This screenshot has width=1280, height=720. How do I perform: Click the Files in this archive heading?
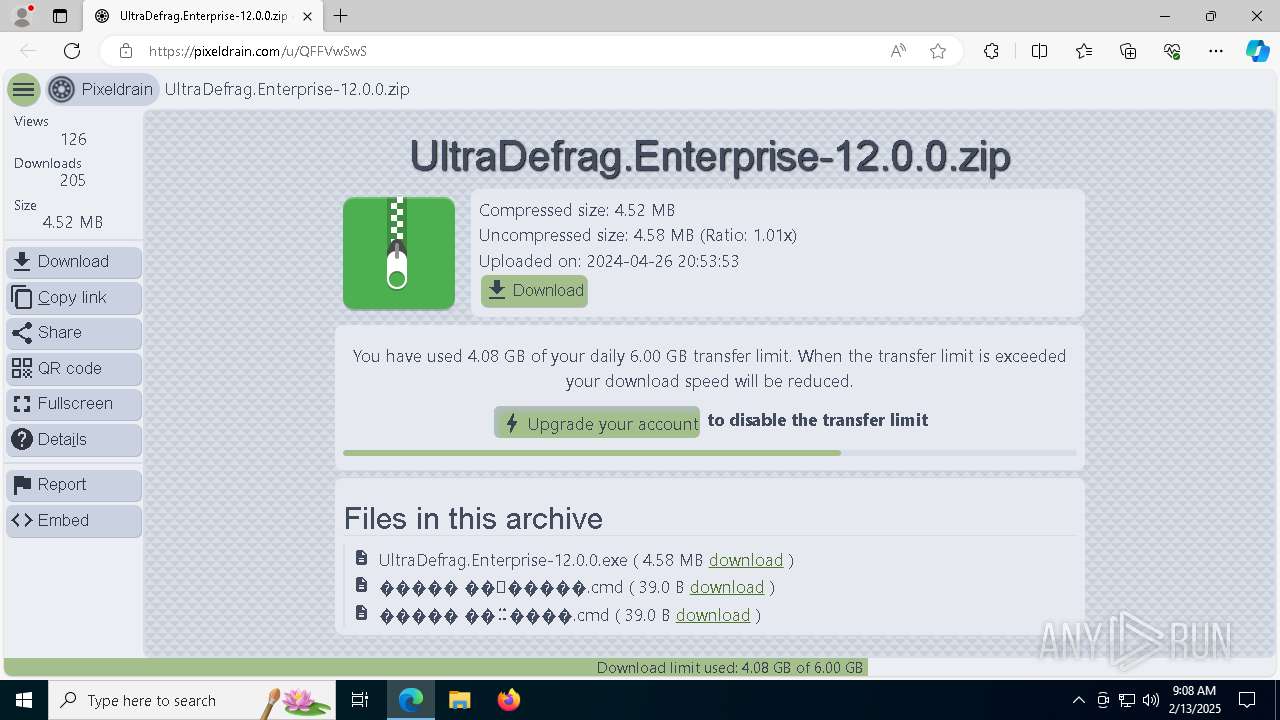coord(473,518)
